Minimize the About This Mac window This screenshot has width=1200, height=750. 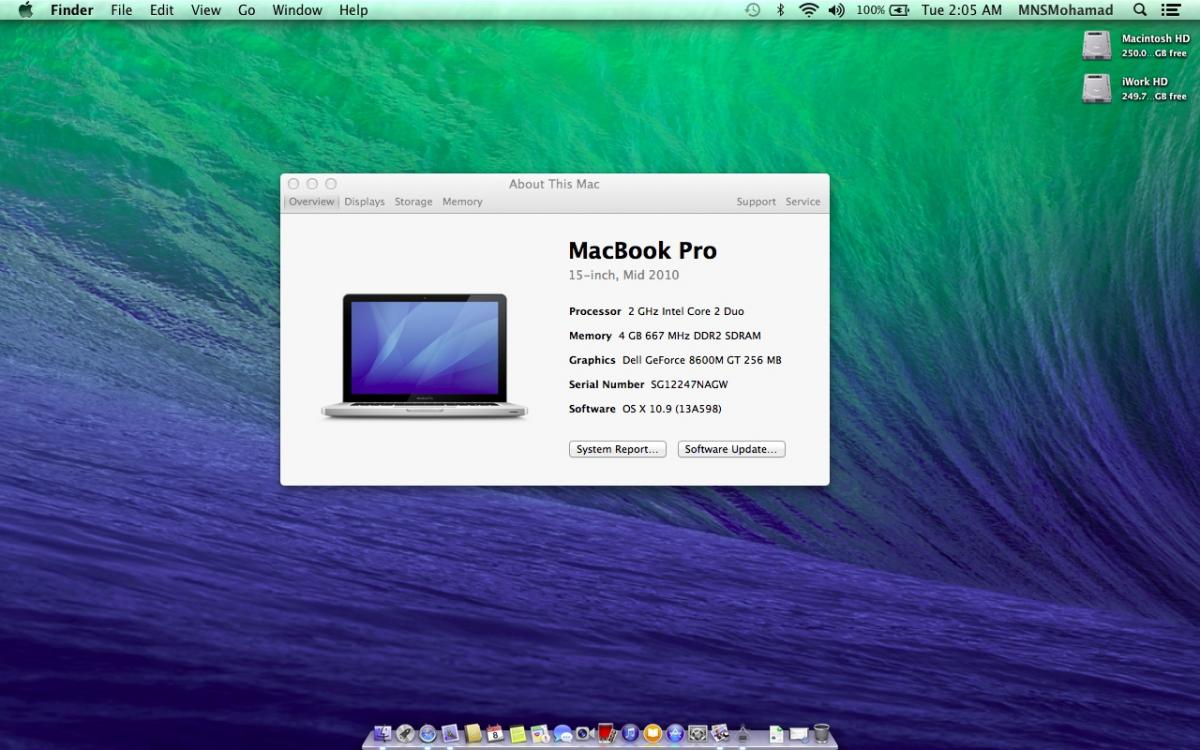point(312,184)
